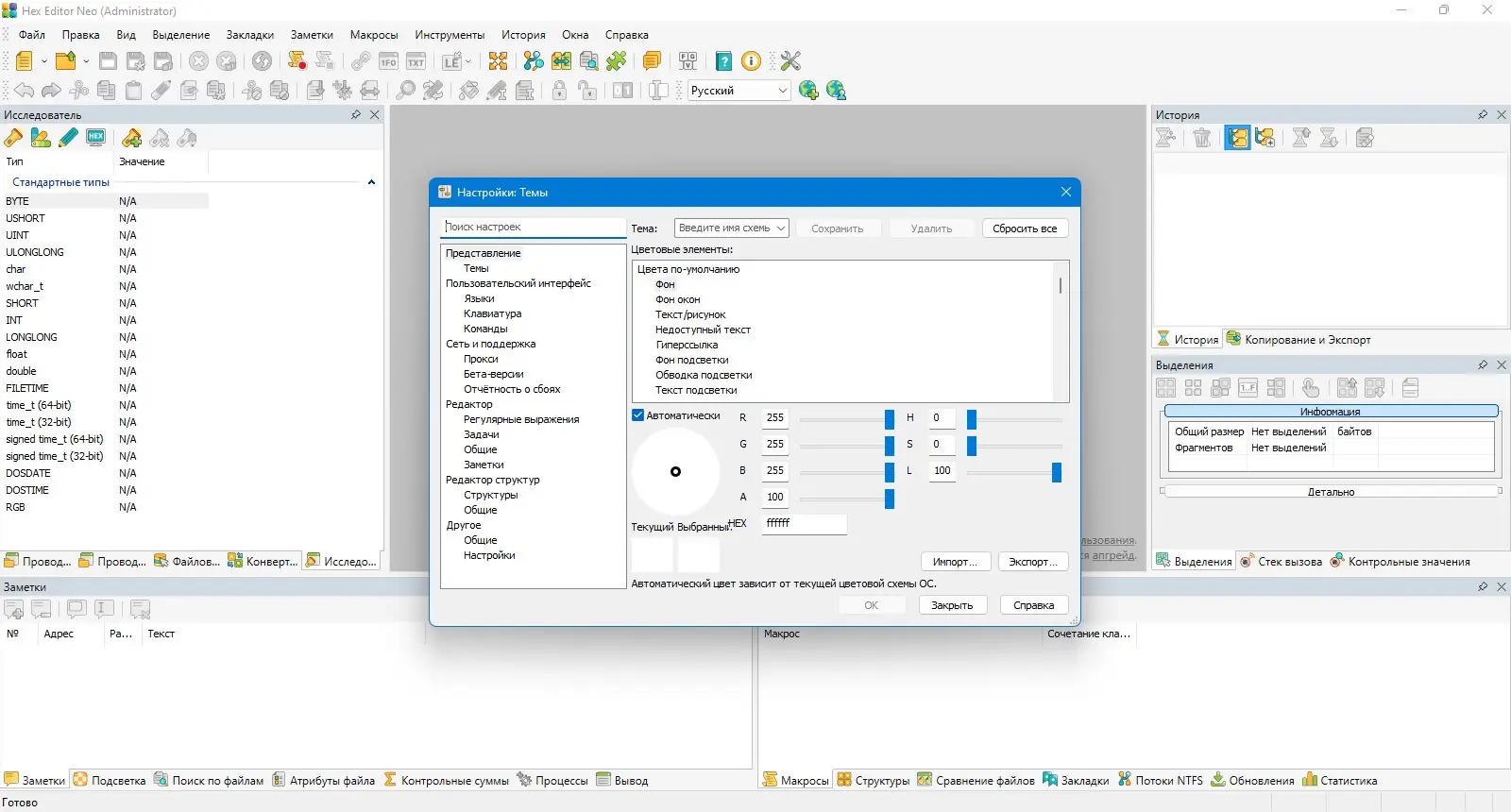The height and width of the screenshot is (812, 1511).
Task: Open settings via wrench-and-screwdriver icon
Action: (x=790, y=61)
